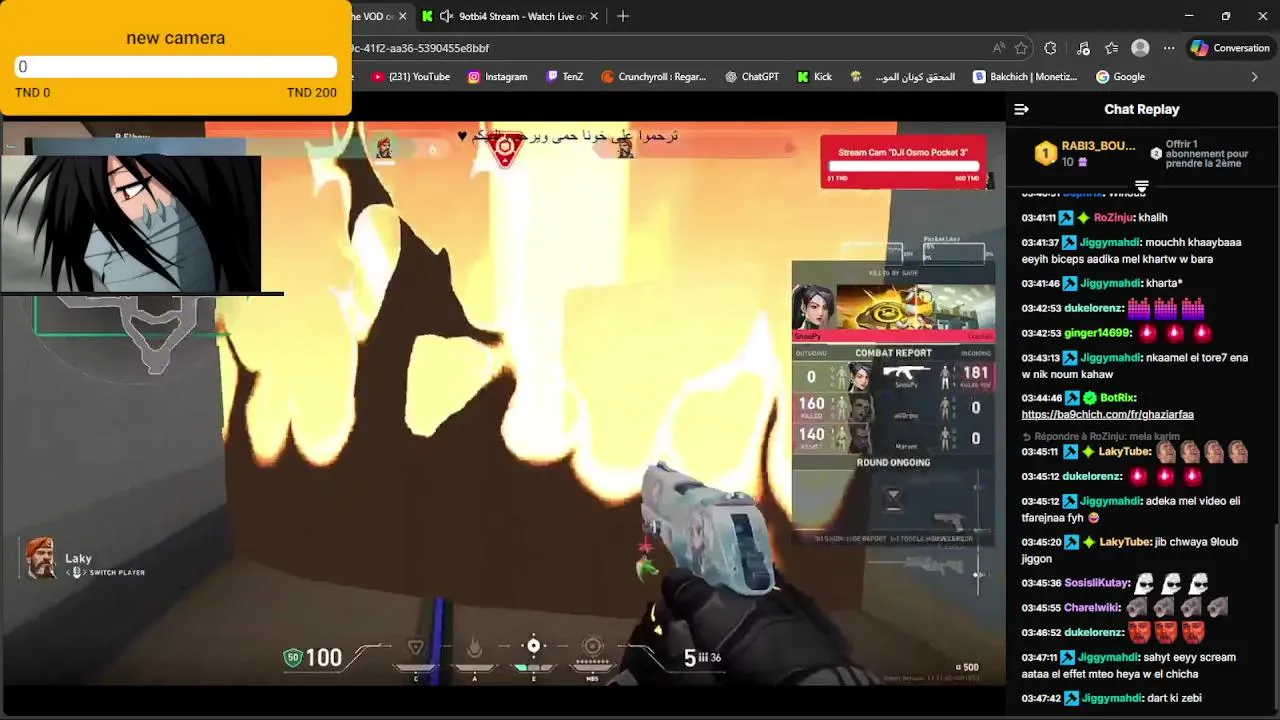
Task: Click the reply reference to RoZinju
Action: (x=1100, y=436)
